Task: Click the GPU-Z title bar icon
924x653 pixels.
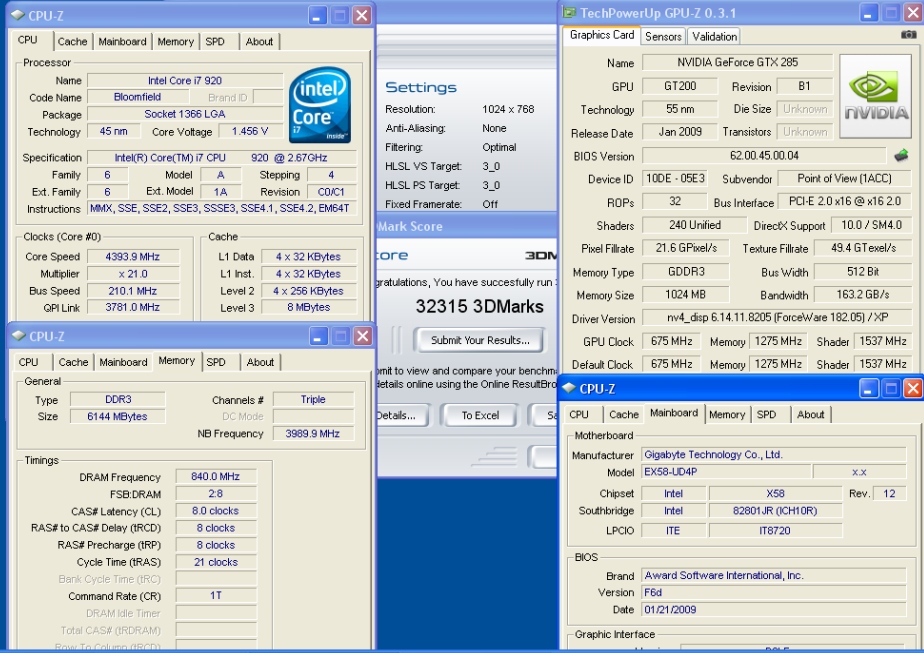Action: (x=569, y=12)
